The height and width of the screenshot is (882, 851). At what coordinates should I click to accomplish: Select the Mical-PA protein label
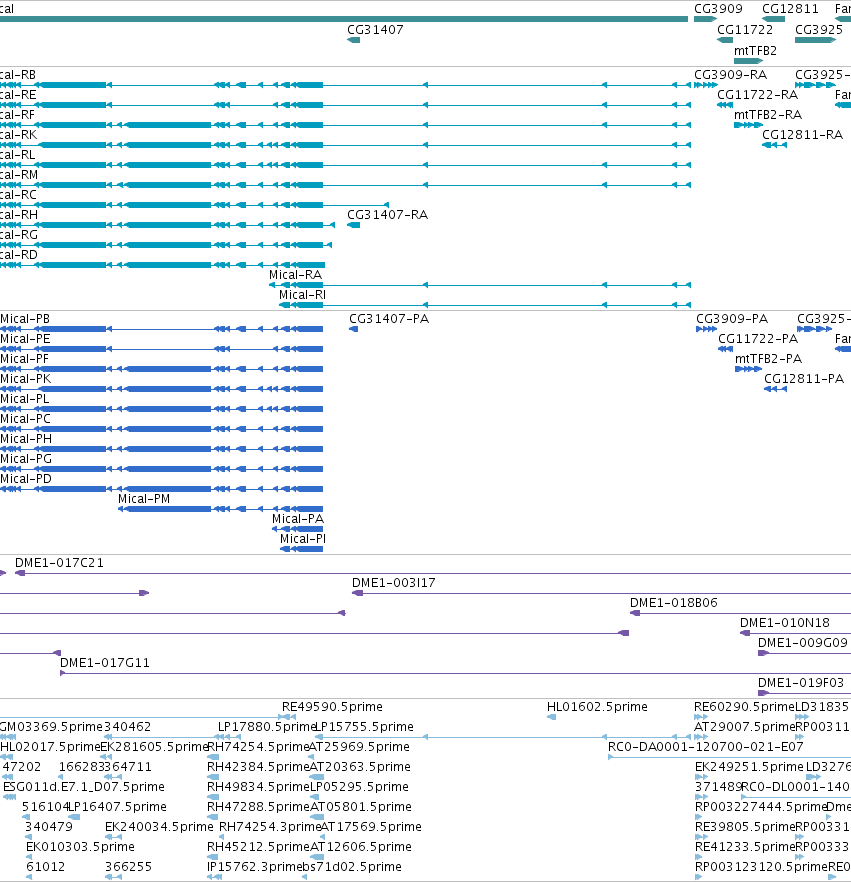pos(298,519)
